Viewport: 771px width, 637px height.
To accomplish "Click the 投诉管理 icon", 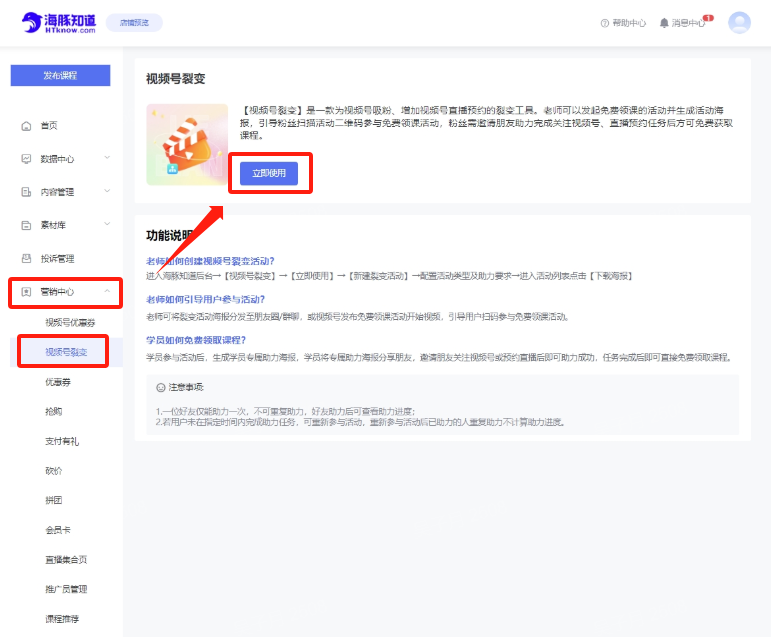I will tap(27, 258).
